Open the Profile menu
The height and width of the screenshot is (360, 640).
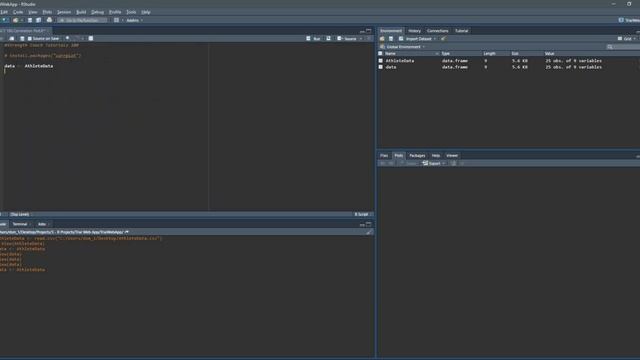click(x=115, y=12)
